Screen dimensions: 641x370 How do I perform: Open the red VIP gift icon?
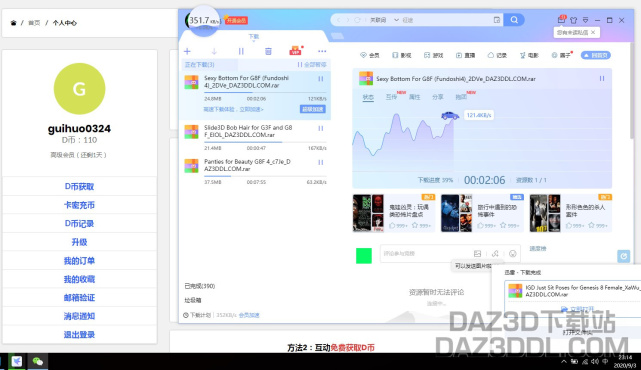coord(295,51)
